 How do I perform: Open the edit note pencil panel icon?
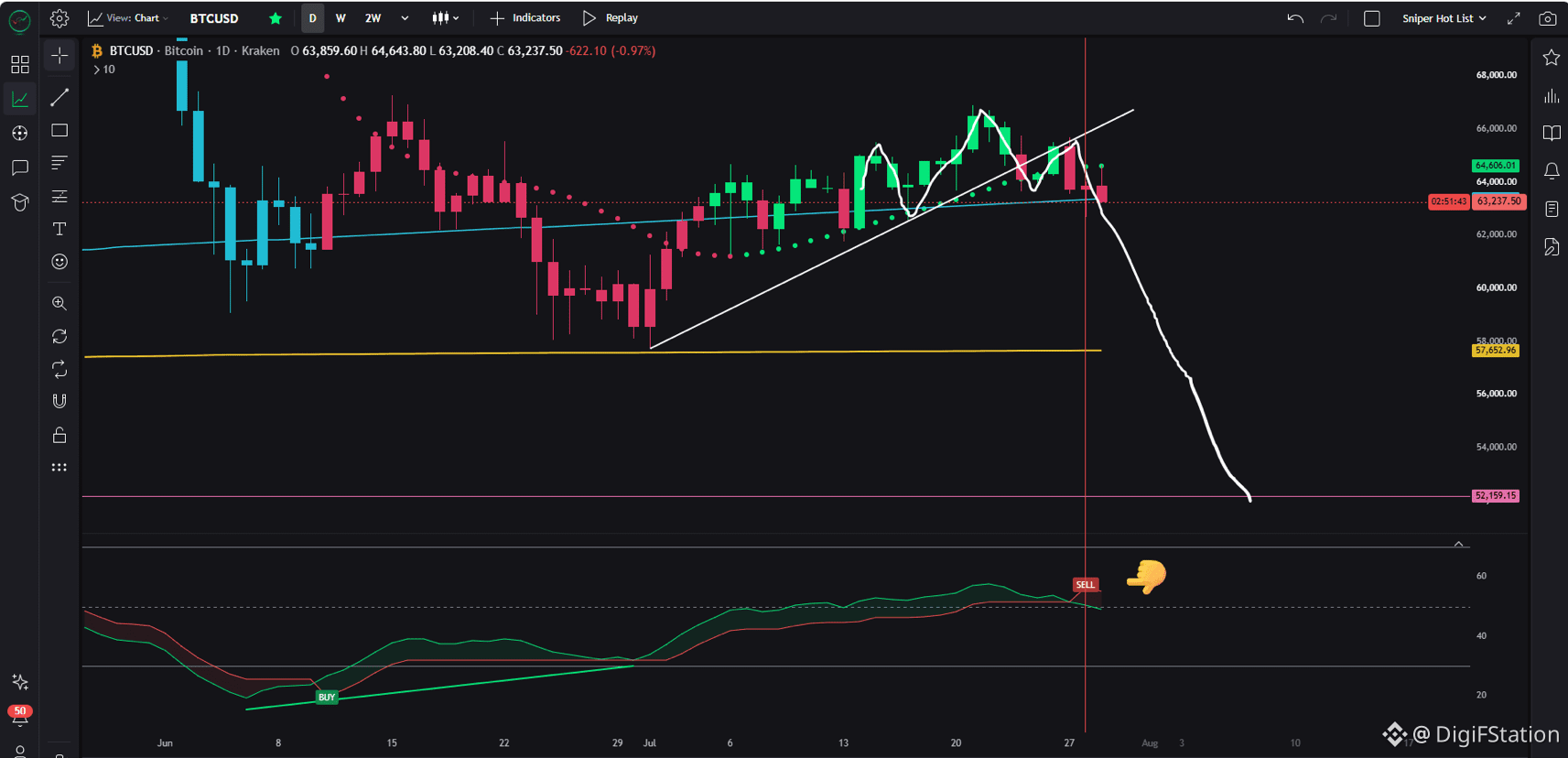(1552, 246)
